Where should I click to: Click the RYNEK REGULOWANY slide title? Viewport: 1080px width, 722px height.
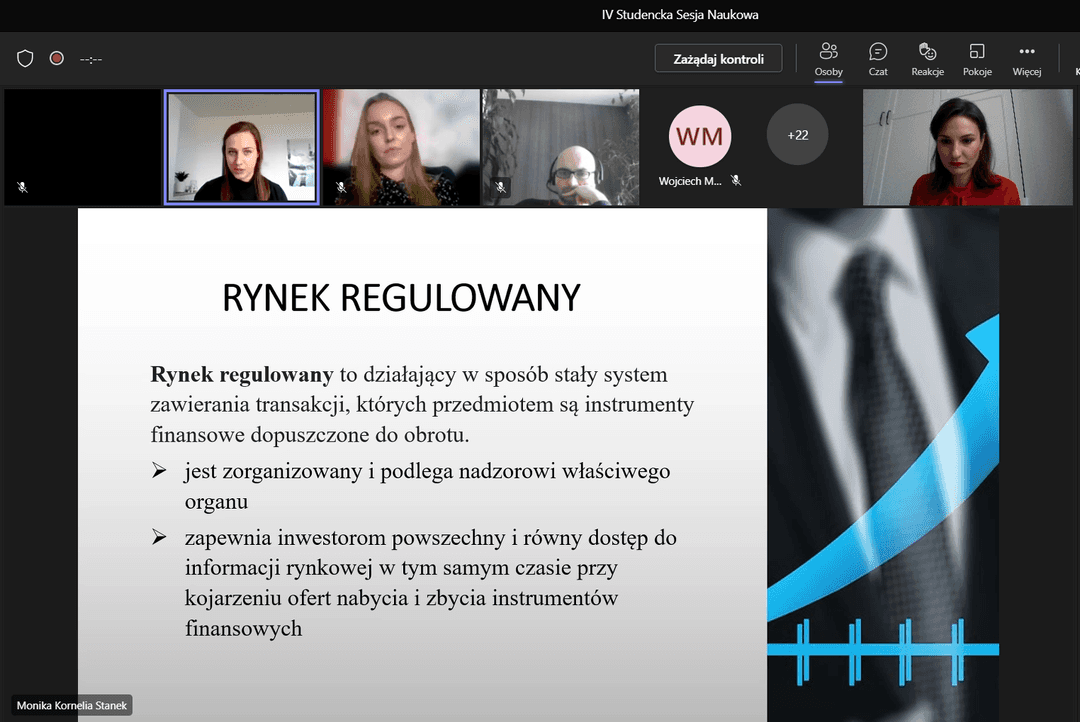coord(401,298)
